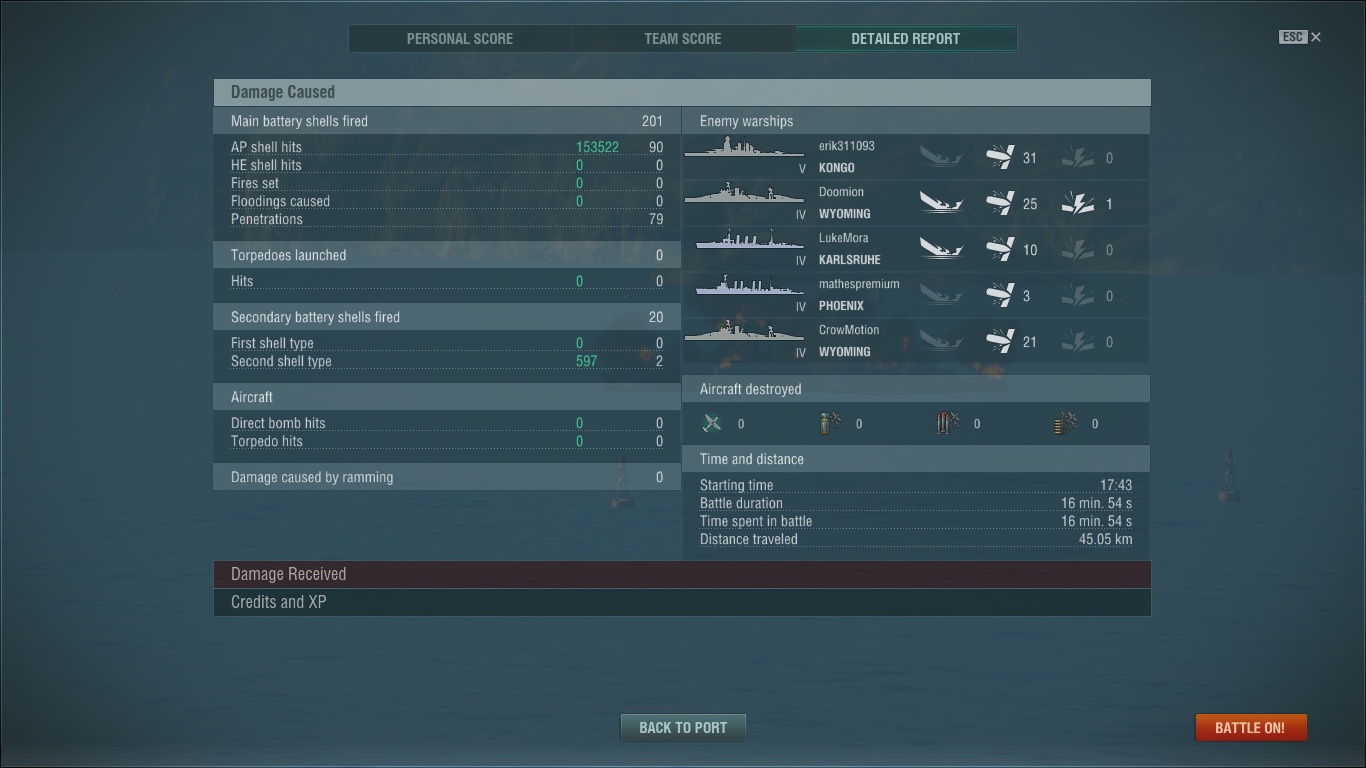Click the Battle On! button
The width and height of the screenshot is (1366, 768).
tap(1250, 727)
